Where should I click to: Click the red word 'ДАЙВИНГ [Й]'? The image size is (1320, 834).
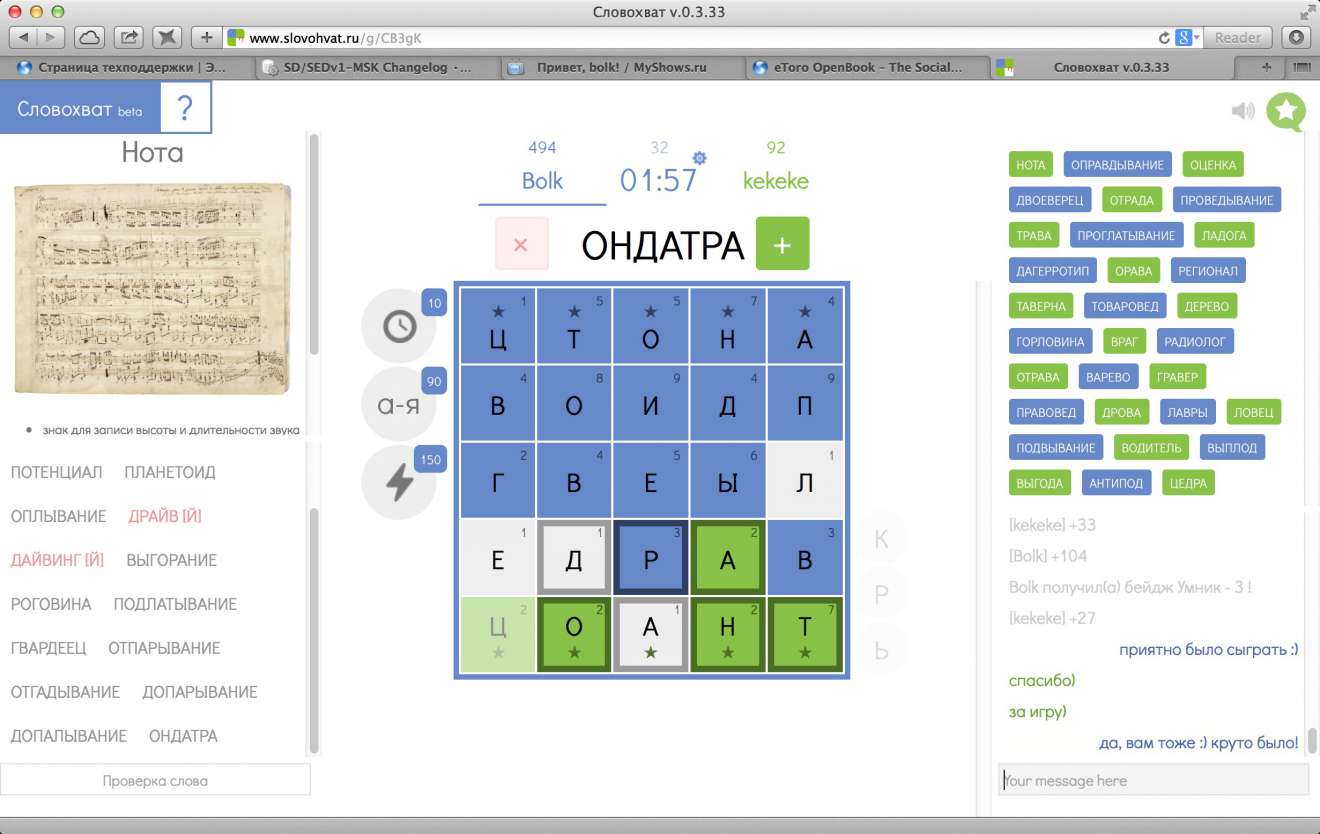point(57,560)
